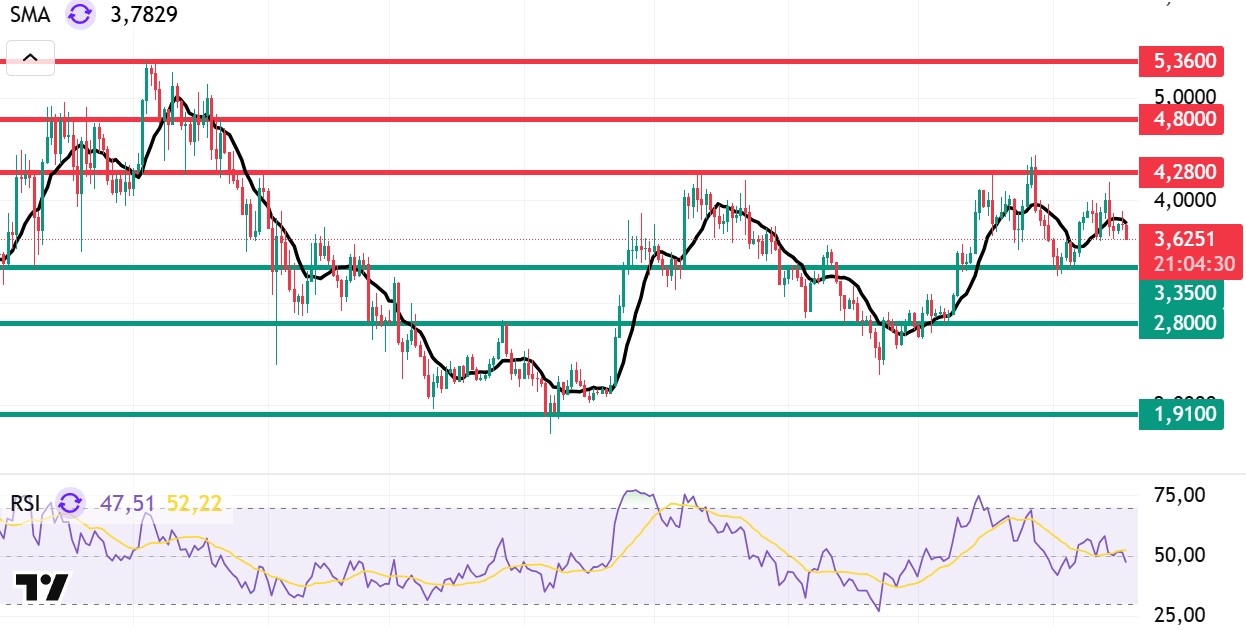
Task: Collapse the indicator legend with chevron
Action: pos(30,58)
